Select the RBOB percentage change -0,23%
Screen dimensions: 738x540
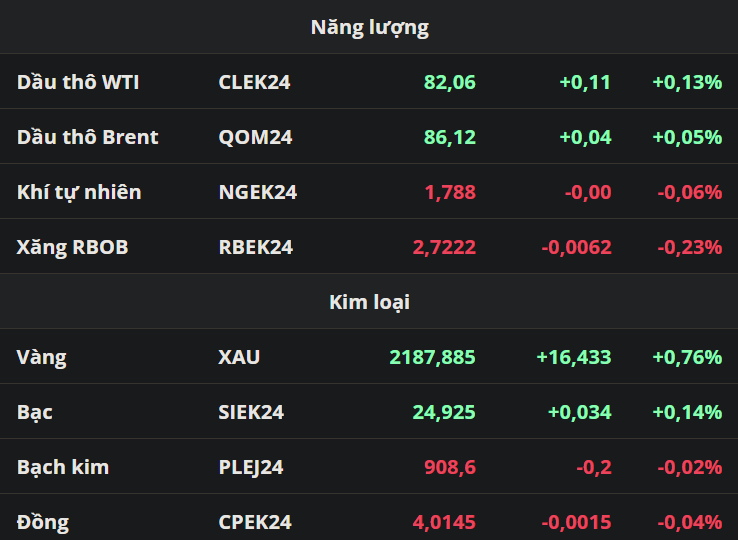click(x=689, y=247)
